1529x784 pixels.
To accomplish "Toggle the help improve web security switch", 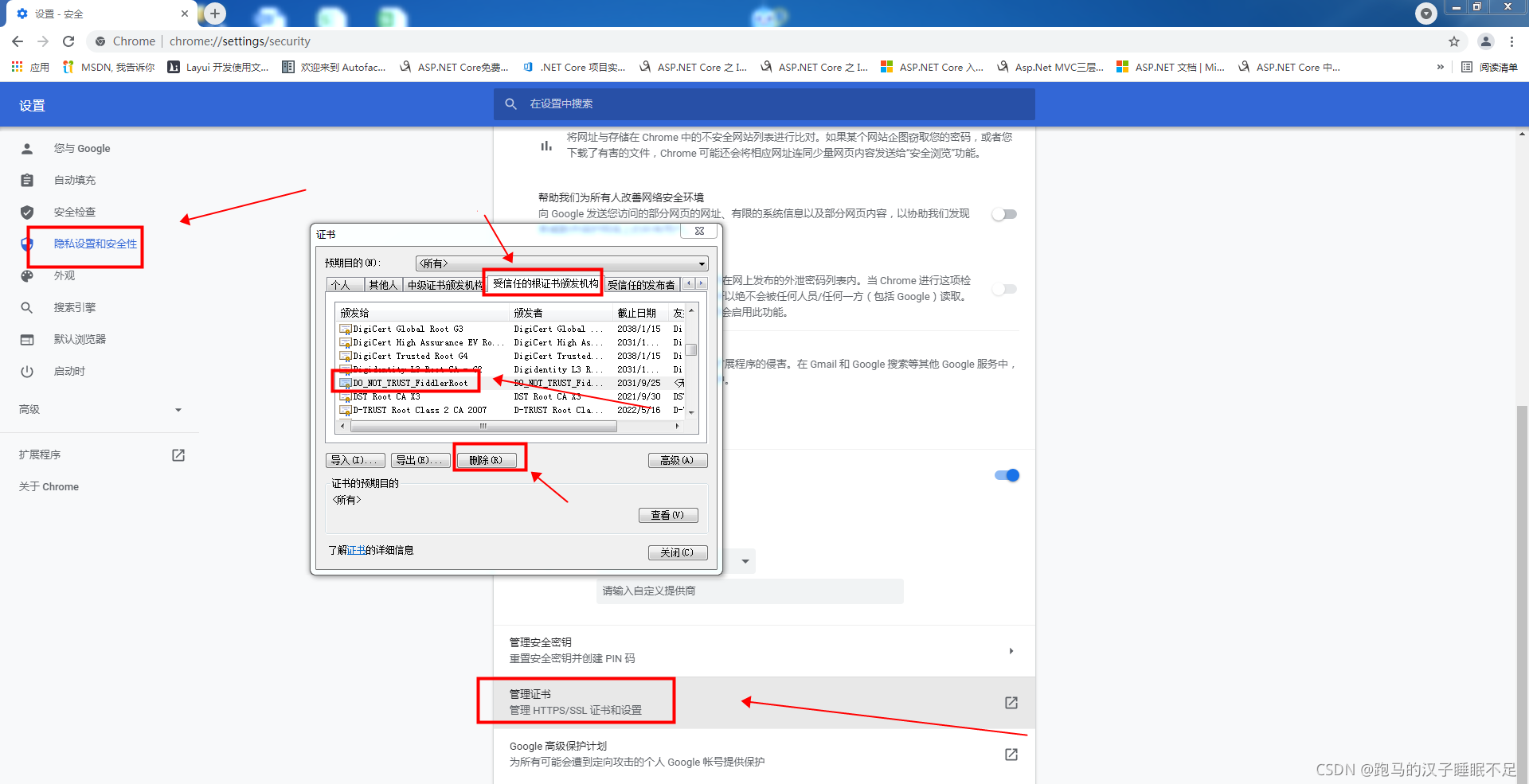I will pyautogui.click(x=1005, y=214).
